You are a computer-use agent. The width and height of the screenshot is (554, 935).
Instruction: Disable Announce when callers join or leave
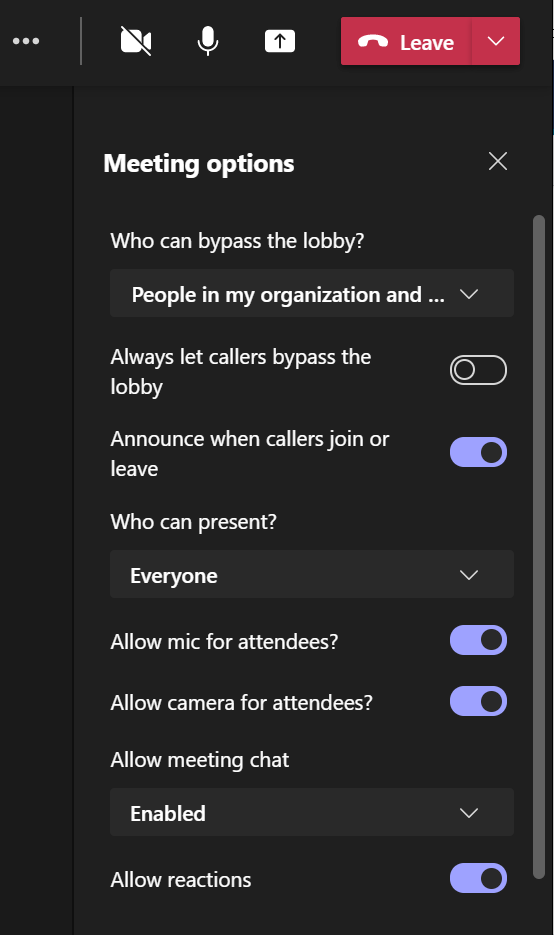coord(478,452)
